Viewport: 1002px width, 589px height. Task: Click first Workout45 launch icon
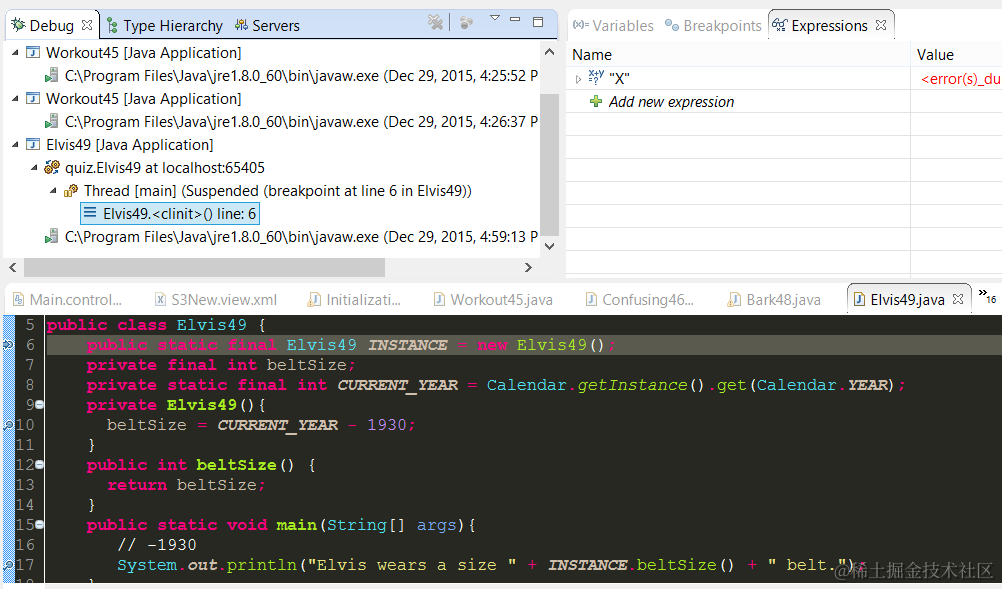pyautogui.click(x=32, y=52)
